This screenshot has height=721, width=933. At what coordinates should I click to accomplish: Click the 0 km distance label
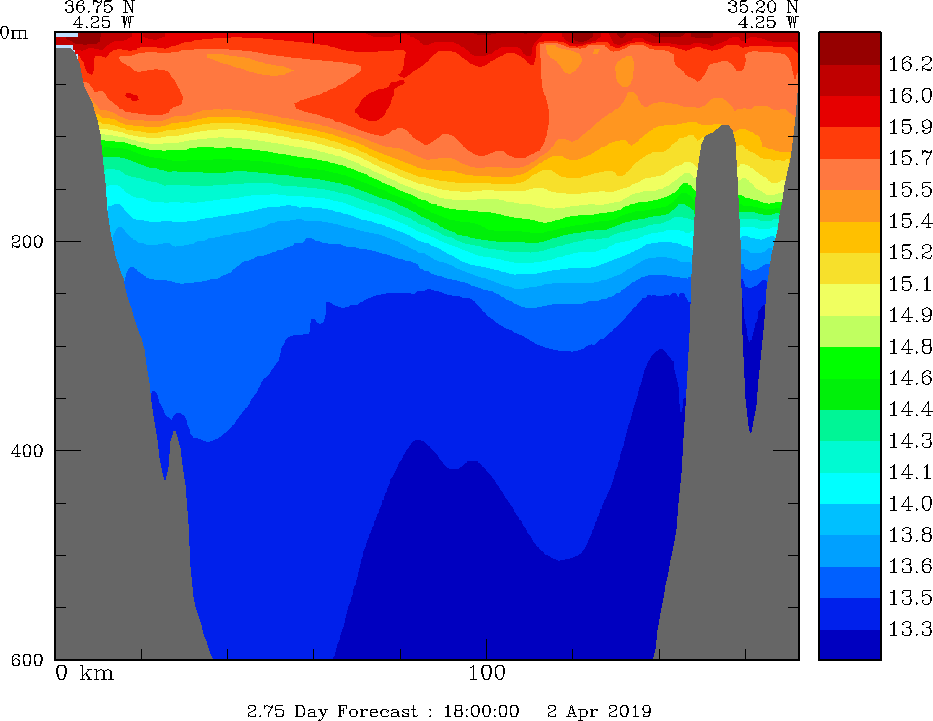click(84, 674)
